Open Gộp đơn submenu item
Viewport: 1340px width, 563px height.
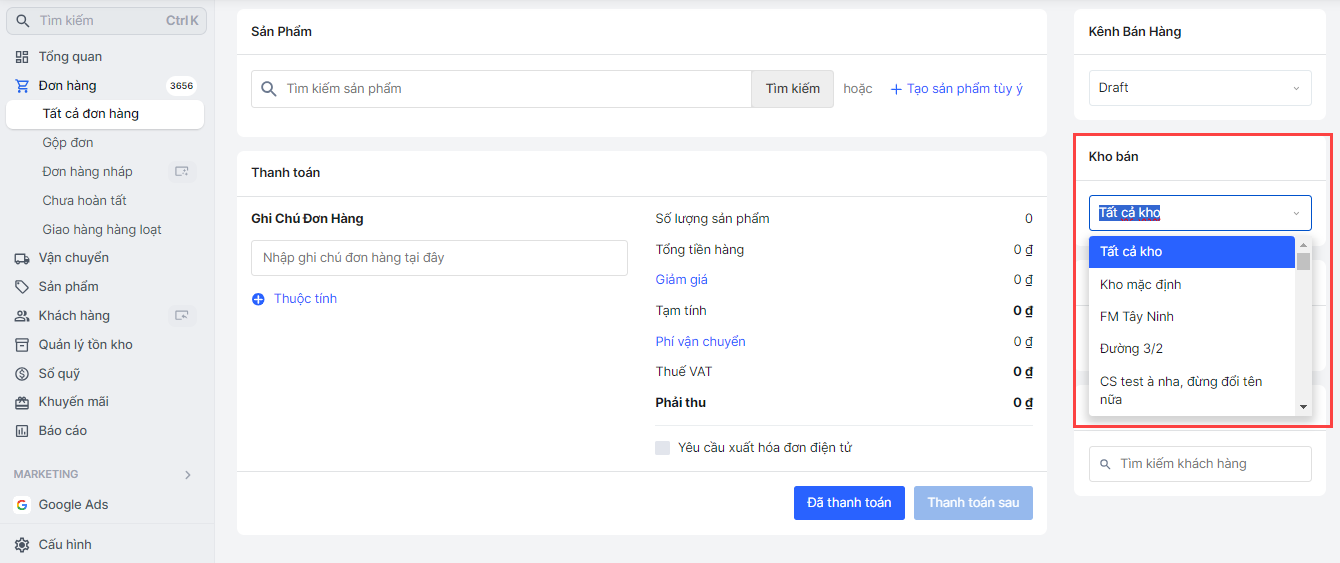[68, 143]
